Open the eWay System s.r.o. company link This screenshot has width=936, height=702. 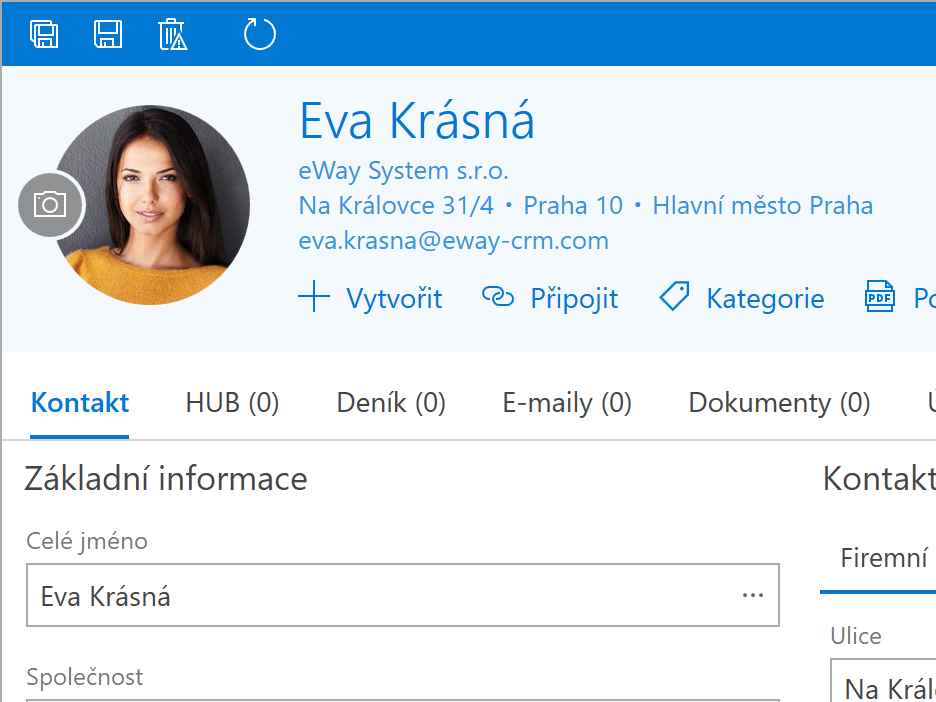(x=403, y=171)
